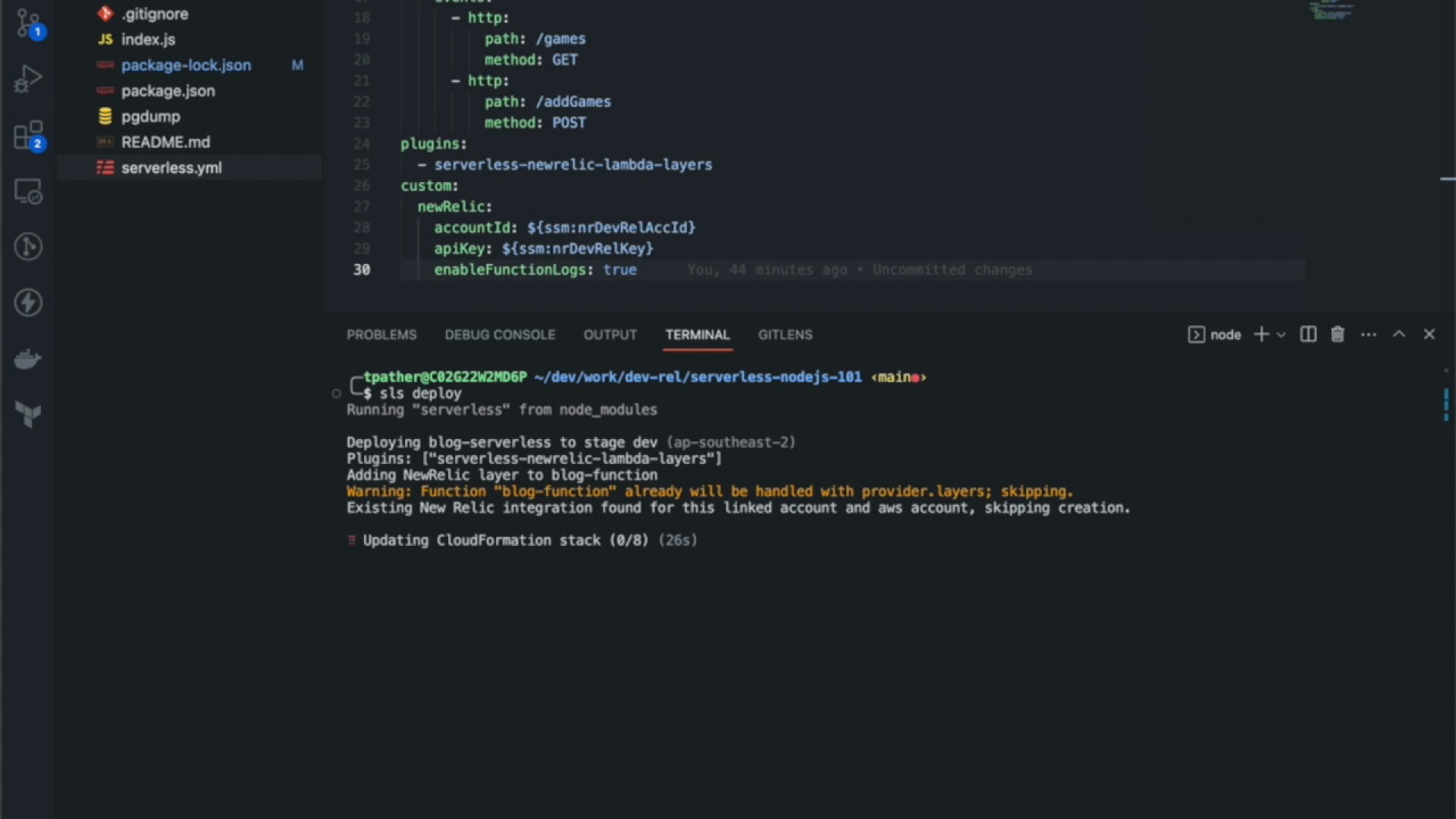The image size is (1456, 819).
Task: Click the terminal scrollbar
Action: [x=1446, y=404]
